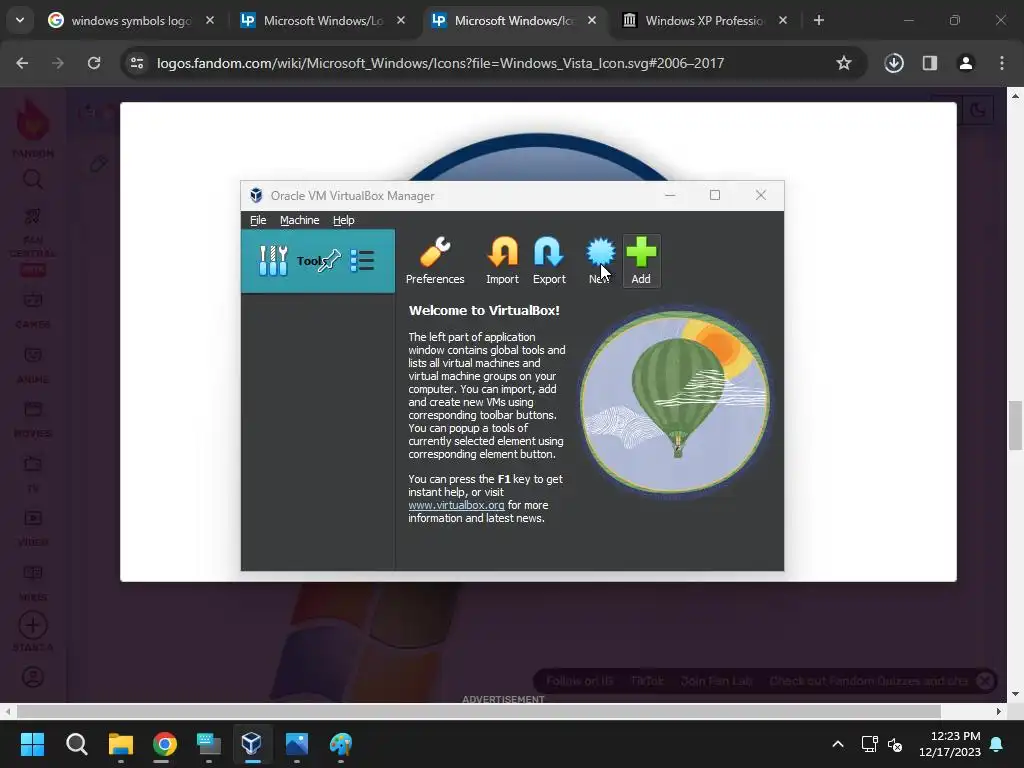
Task: Reload the Chrome page
Action: tap(94, 63)
